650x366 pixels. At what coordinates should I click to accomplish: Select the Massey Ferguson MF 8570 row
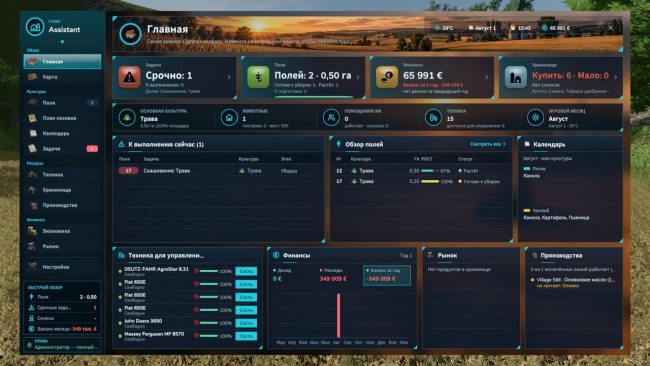coord(187,336)
